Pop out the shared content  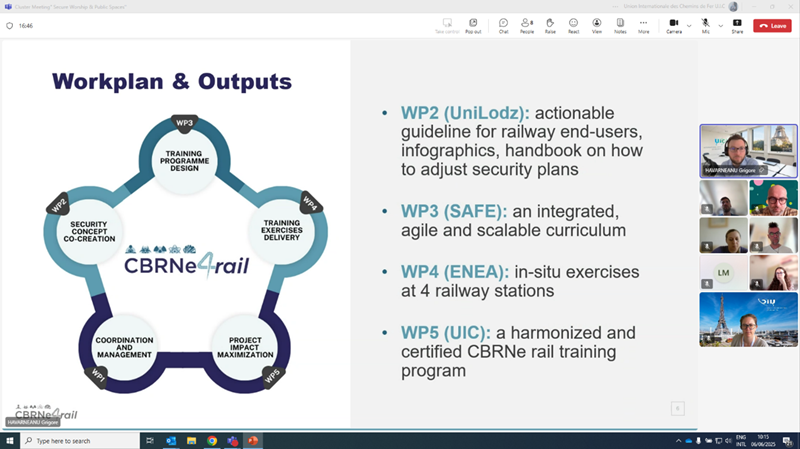(x=473, y=25)
